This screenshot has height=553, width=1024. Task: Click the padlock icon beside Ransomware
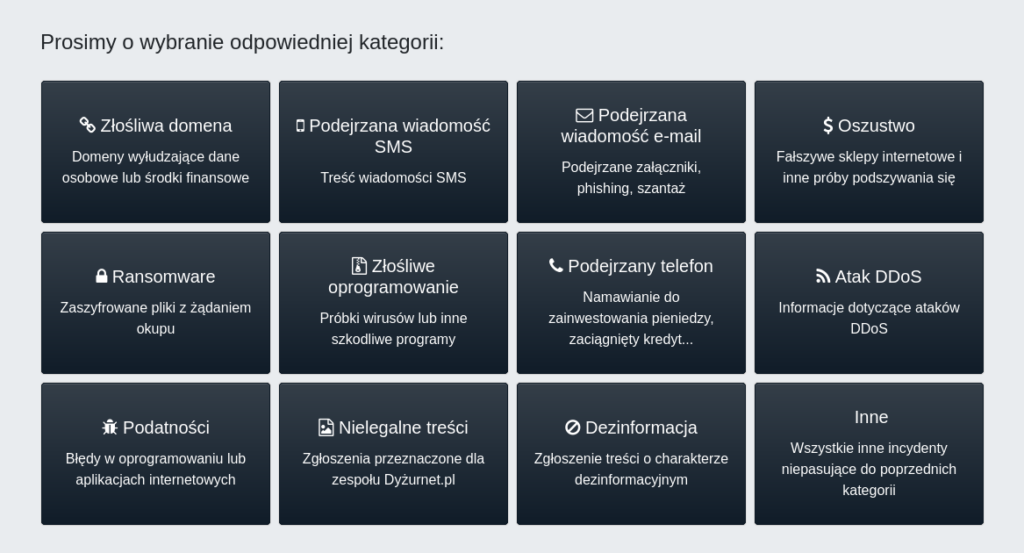(101, 276)
